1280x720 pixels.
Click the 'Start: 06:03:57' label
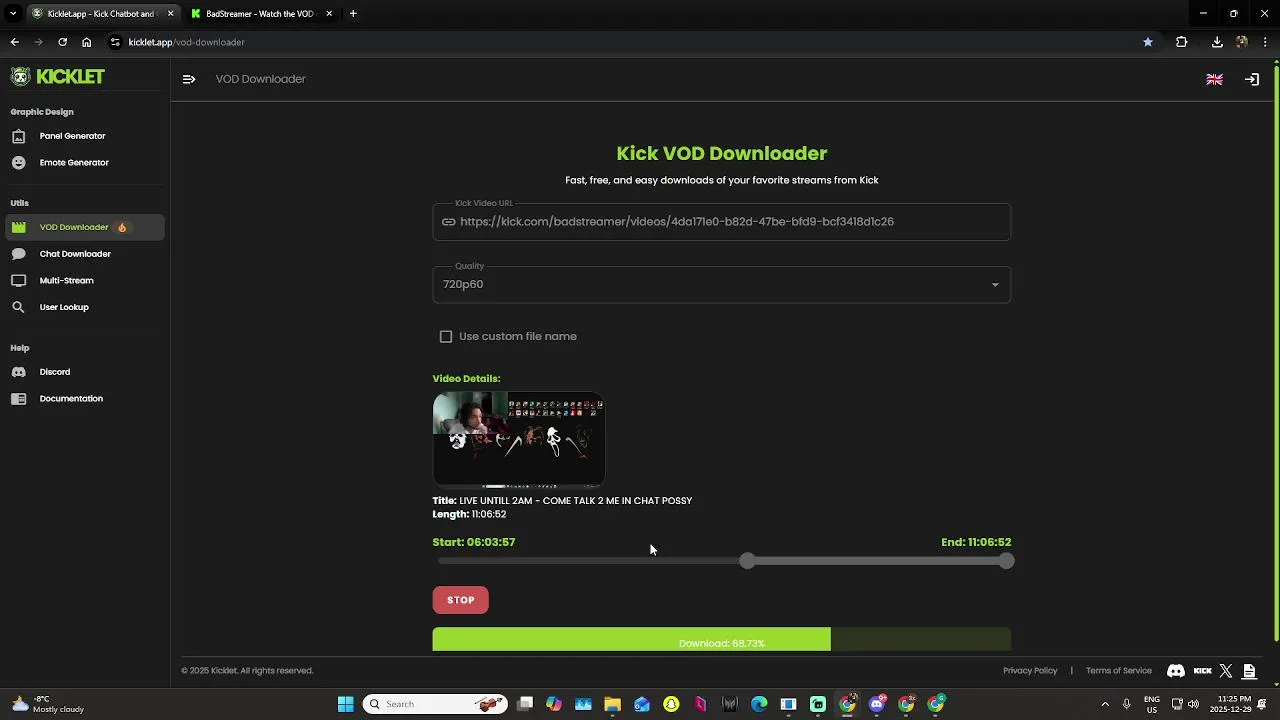coord(474,542)
